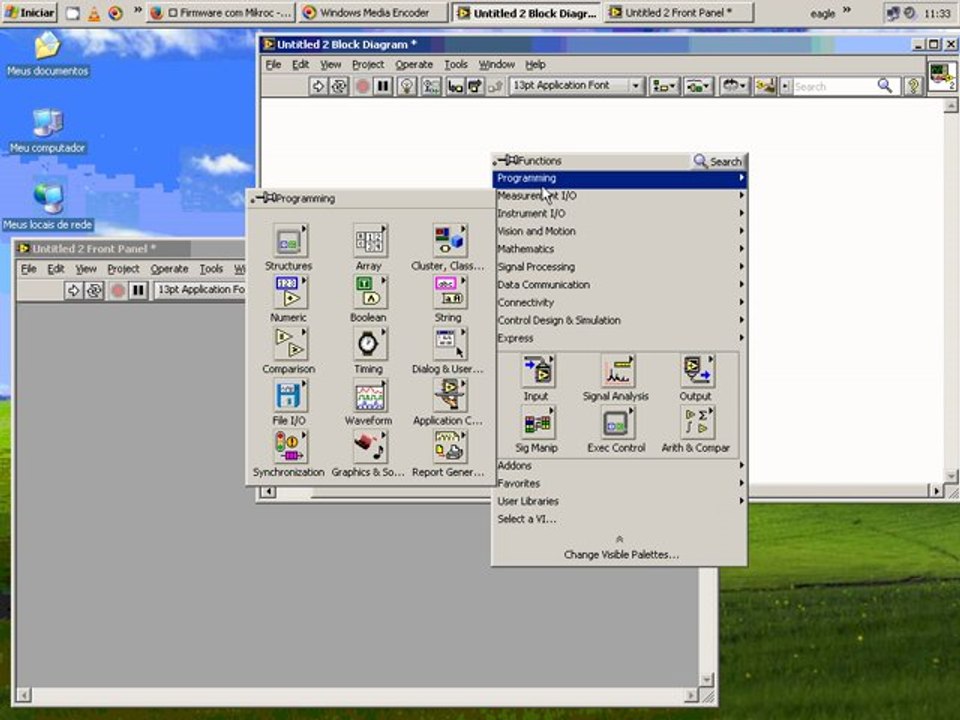Image resolution: width=960 pixels, height=720 pixels.
Task: Switch to Untitled 2 Front Panel taskbar button
Action: [x=678, y=12]
